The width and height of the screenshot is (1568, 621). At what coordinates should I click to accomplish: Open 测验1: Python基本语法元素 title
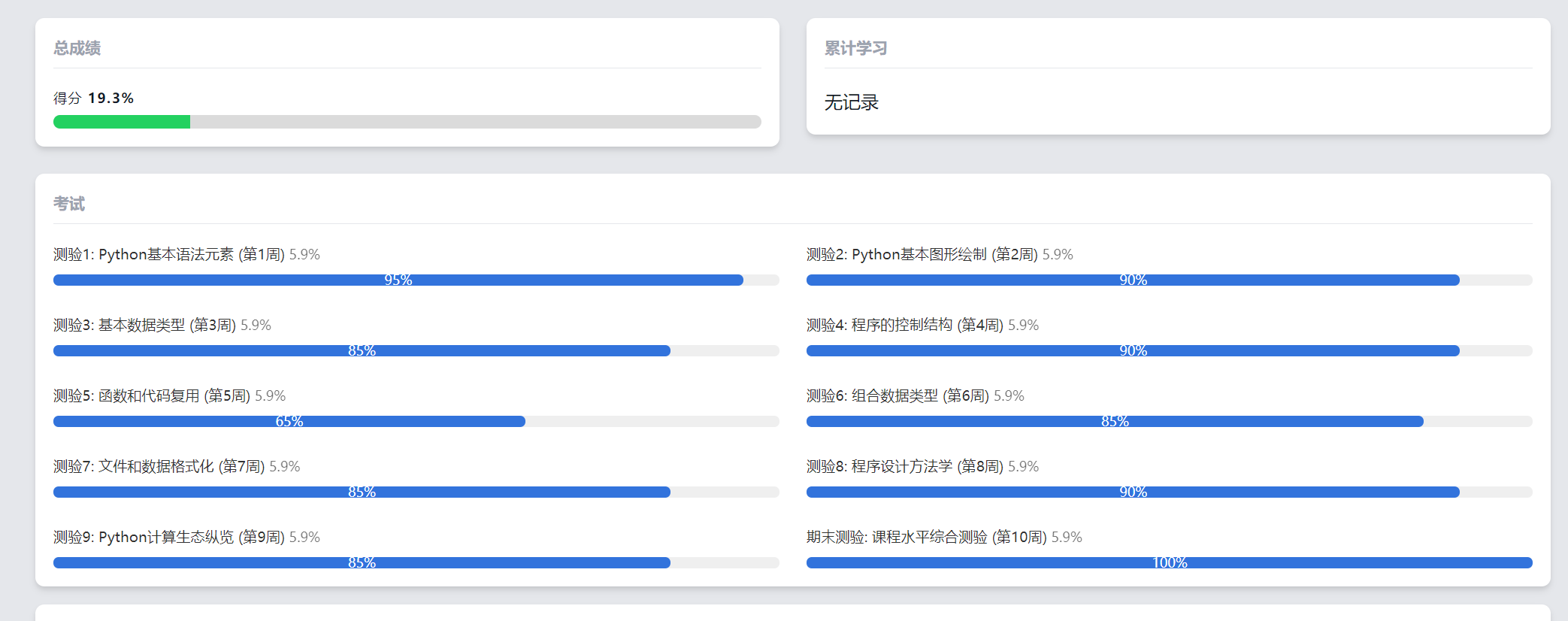coord(169,255)
